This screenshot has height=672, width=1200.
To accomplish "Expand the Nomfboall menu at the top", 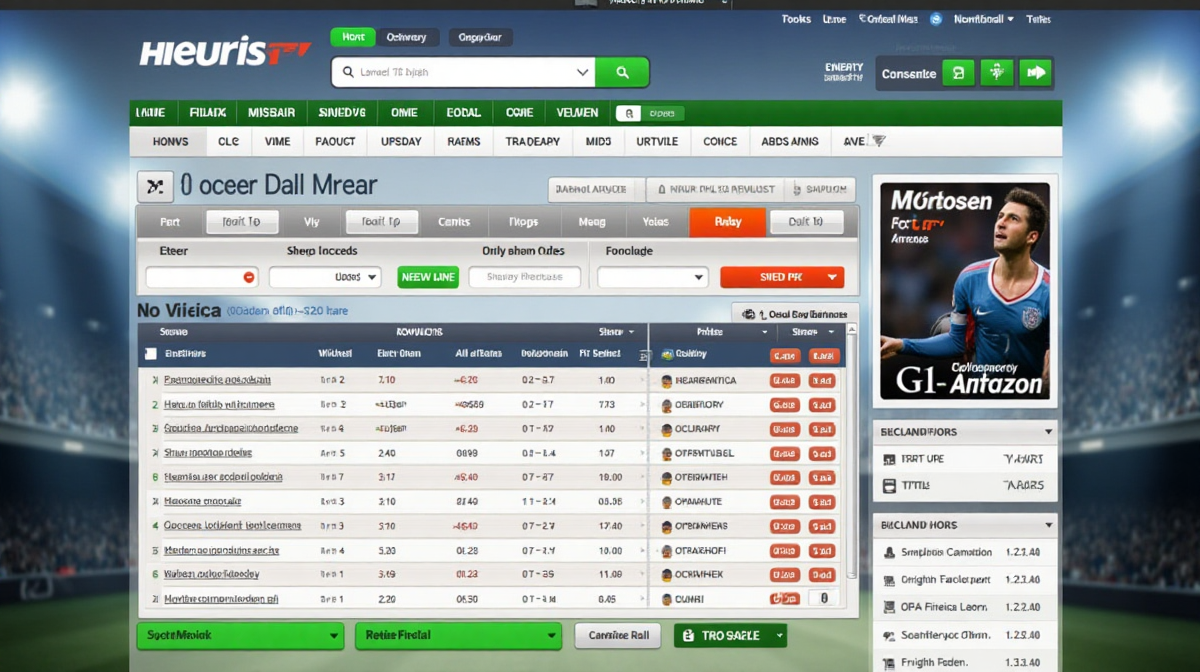I will click(x=983, y=19).
